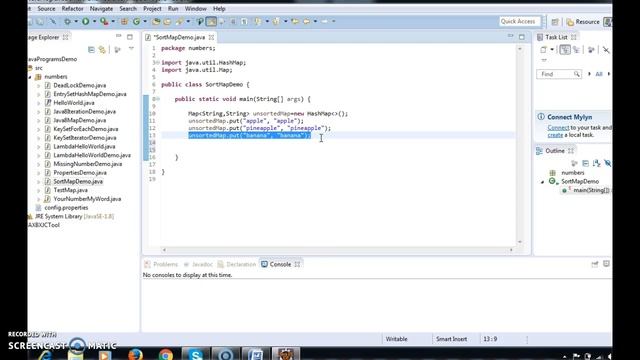The height and width of the screenshot is (360, 640).
Task: Open dropdown next to New Class icon
Action: tap(145, 21)
